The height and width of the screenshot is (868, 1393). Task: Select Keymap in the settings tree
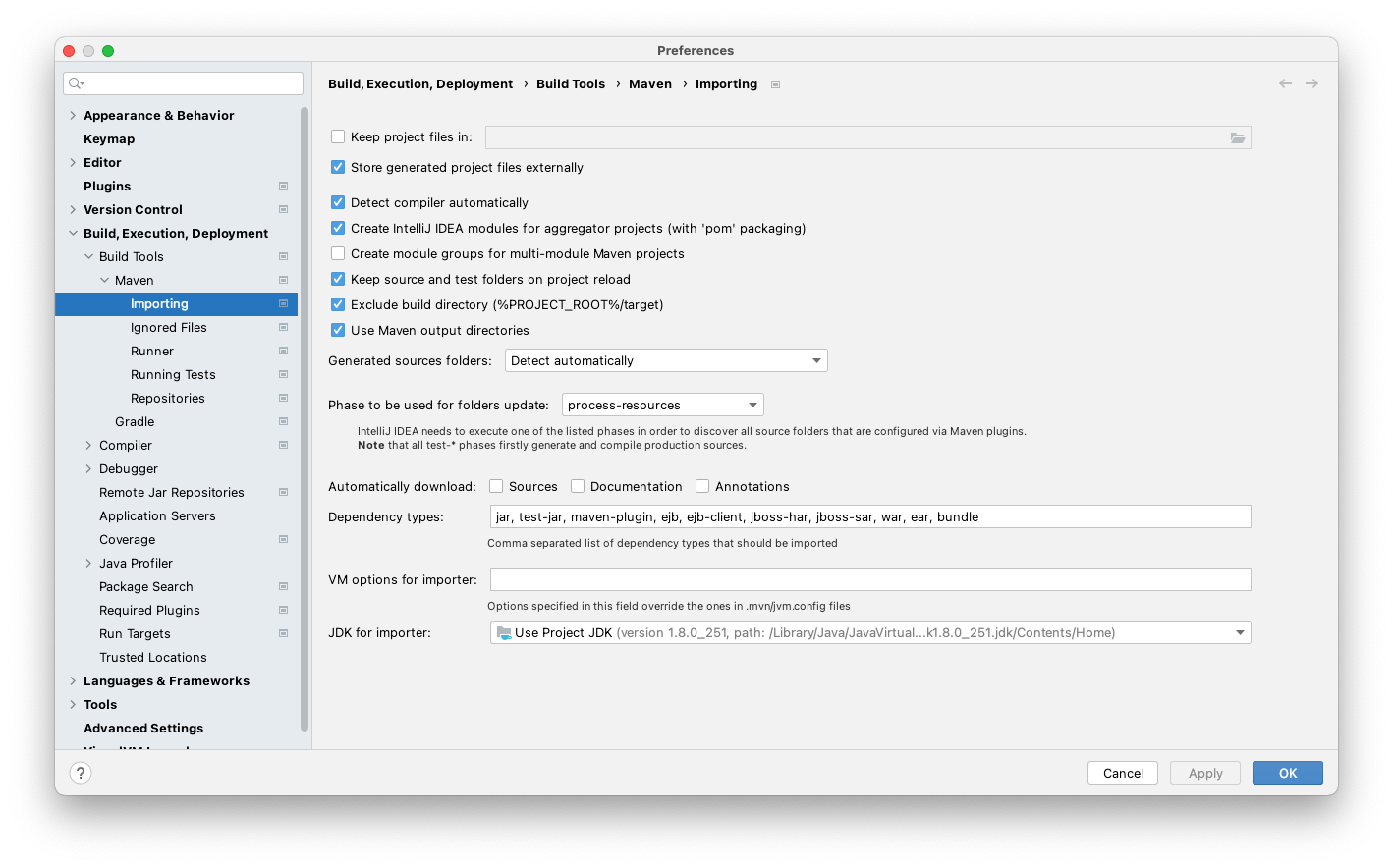(x=109, y=138)
